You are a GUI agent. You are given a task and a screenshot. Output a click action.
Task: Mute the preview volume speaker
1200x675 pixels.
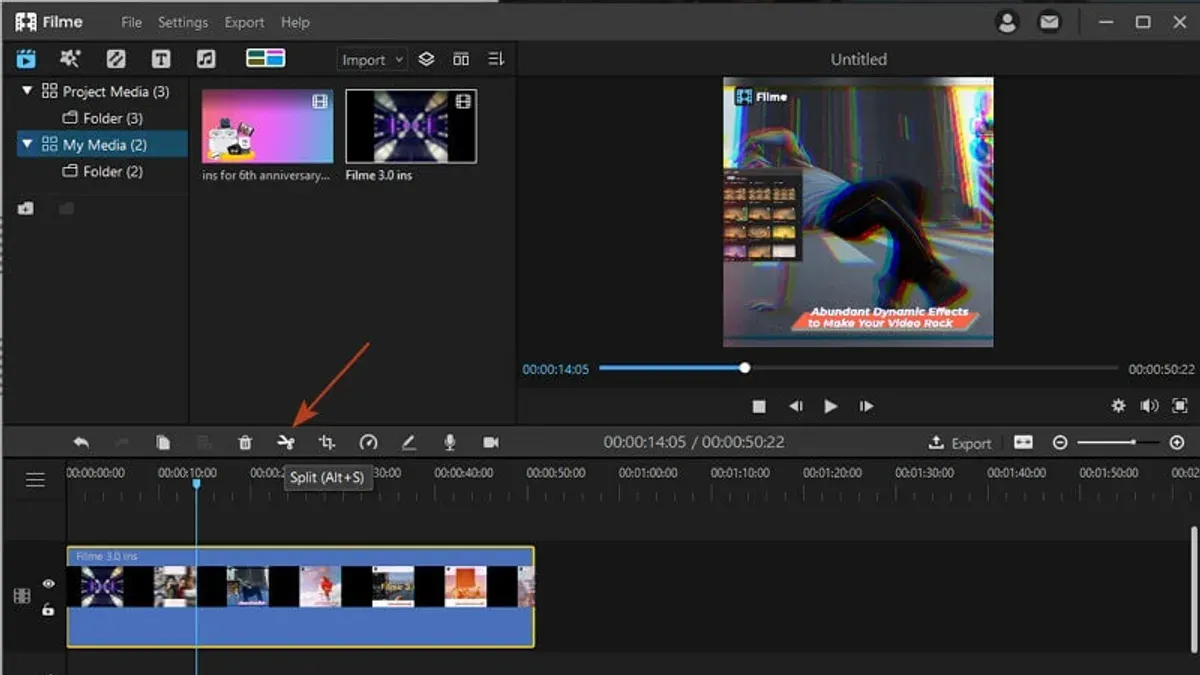[1150, 406]
